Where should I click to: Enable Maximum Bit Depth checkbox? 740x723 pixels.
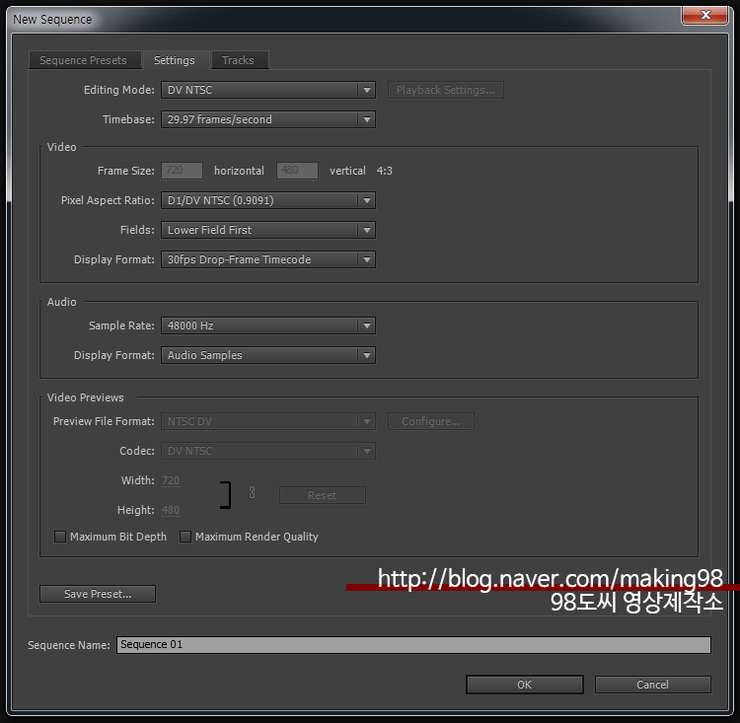(60, 537)
